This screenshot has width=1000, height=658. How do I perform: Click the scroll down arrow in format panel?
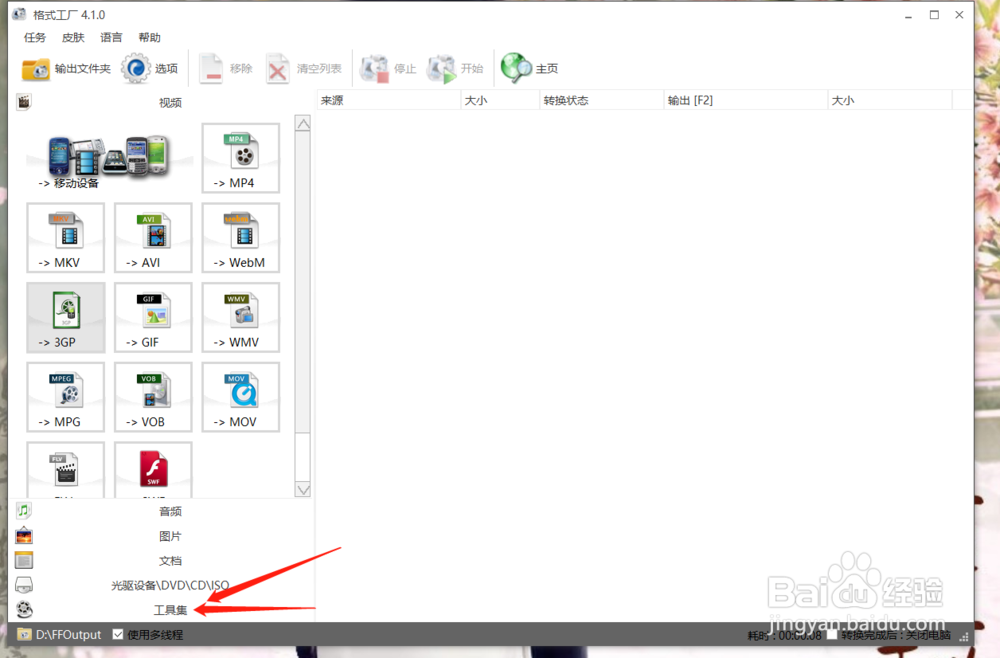[x=303, y=489]
